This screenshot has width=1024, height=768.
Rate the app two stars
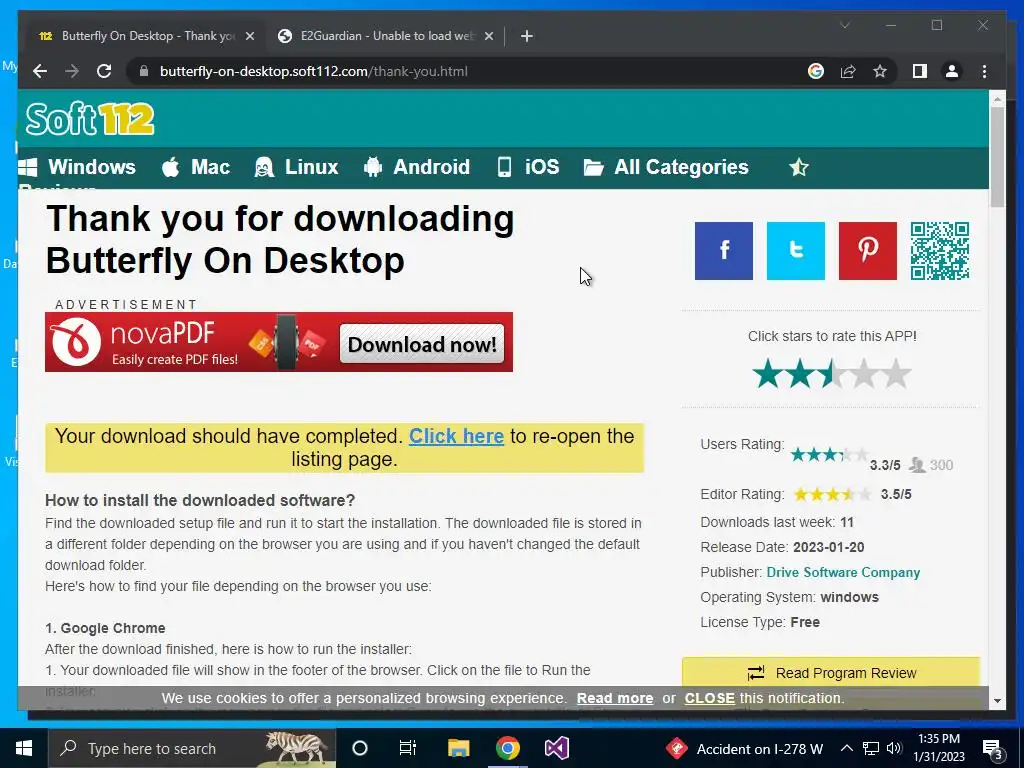pyautogui.click(x=800, y=374)
